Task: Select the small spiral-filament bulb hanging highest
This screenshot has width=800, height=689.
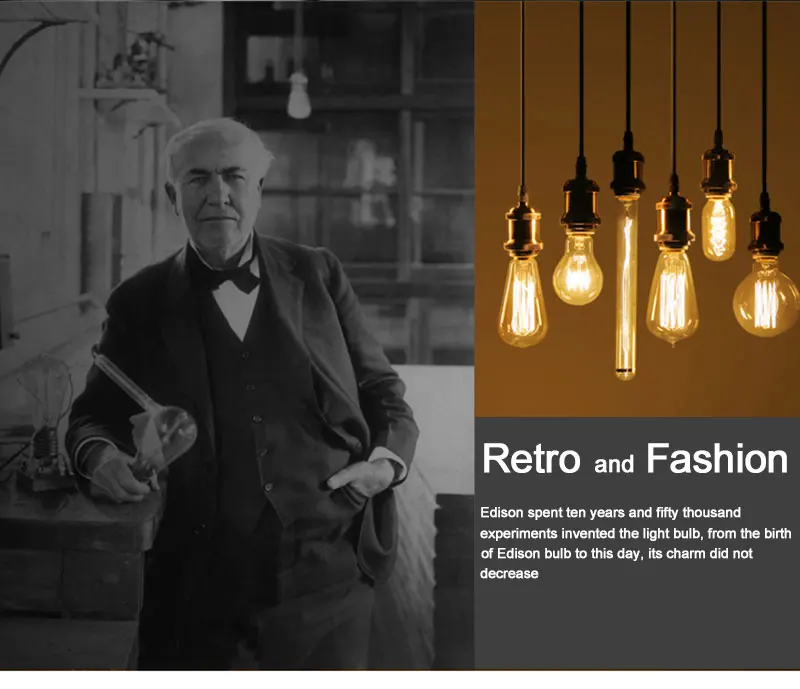Action: [718, 229]
